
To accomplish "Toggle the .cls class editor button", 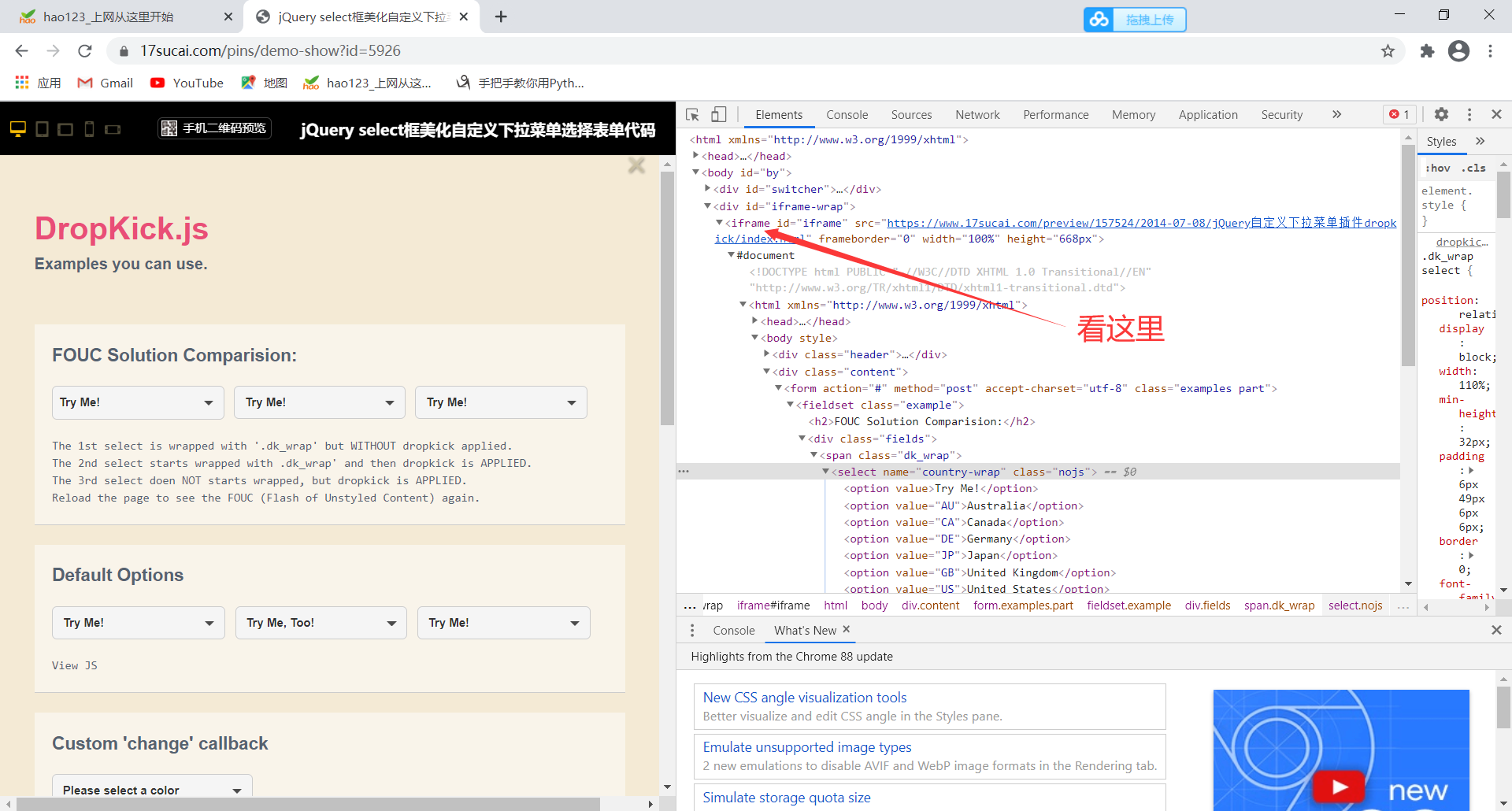I will pos(1473,168).
